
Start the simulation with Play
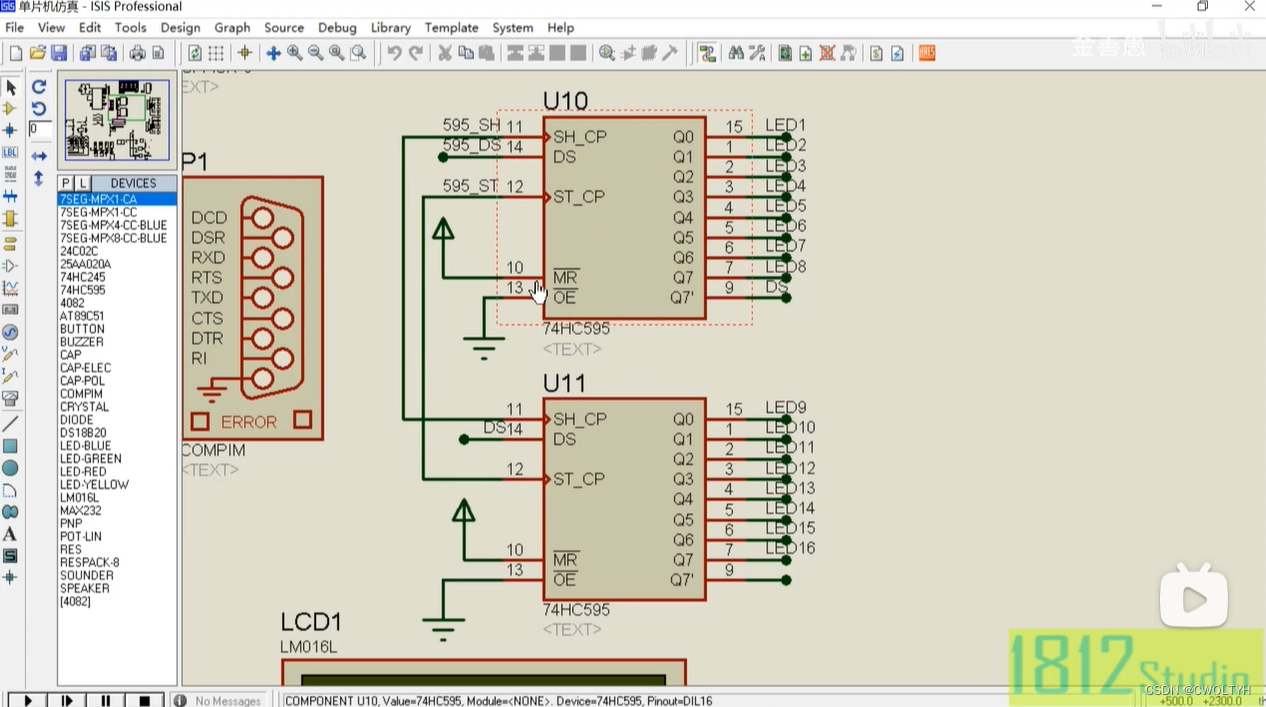[27, 700]
